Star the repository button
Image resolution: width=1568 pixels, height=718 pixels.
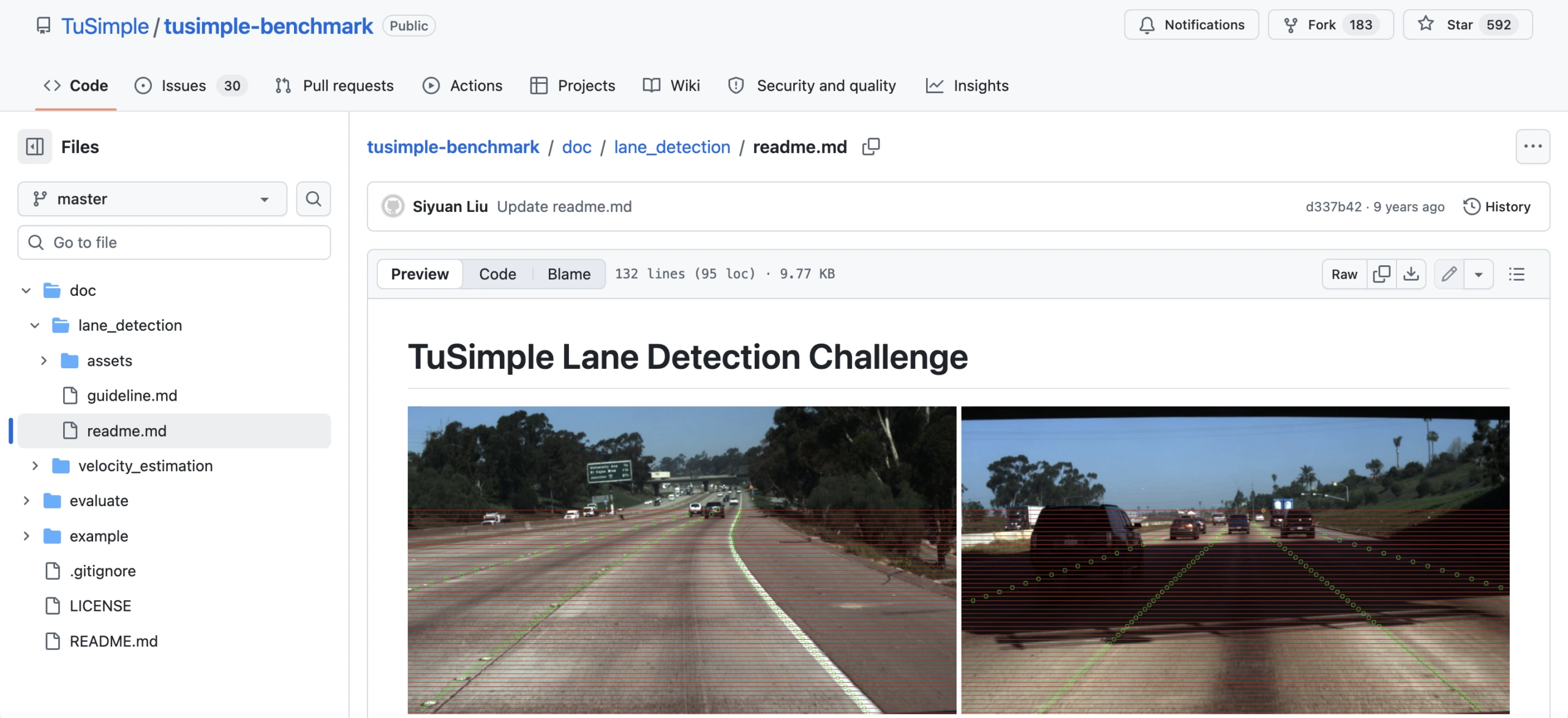1468,25
